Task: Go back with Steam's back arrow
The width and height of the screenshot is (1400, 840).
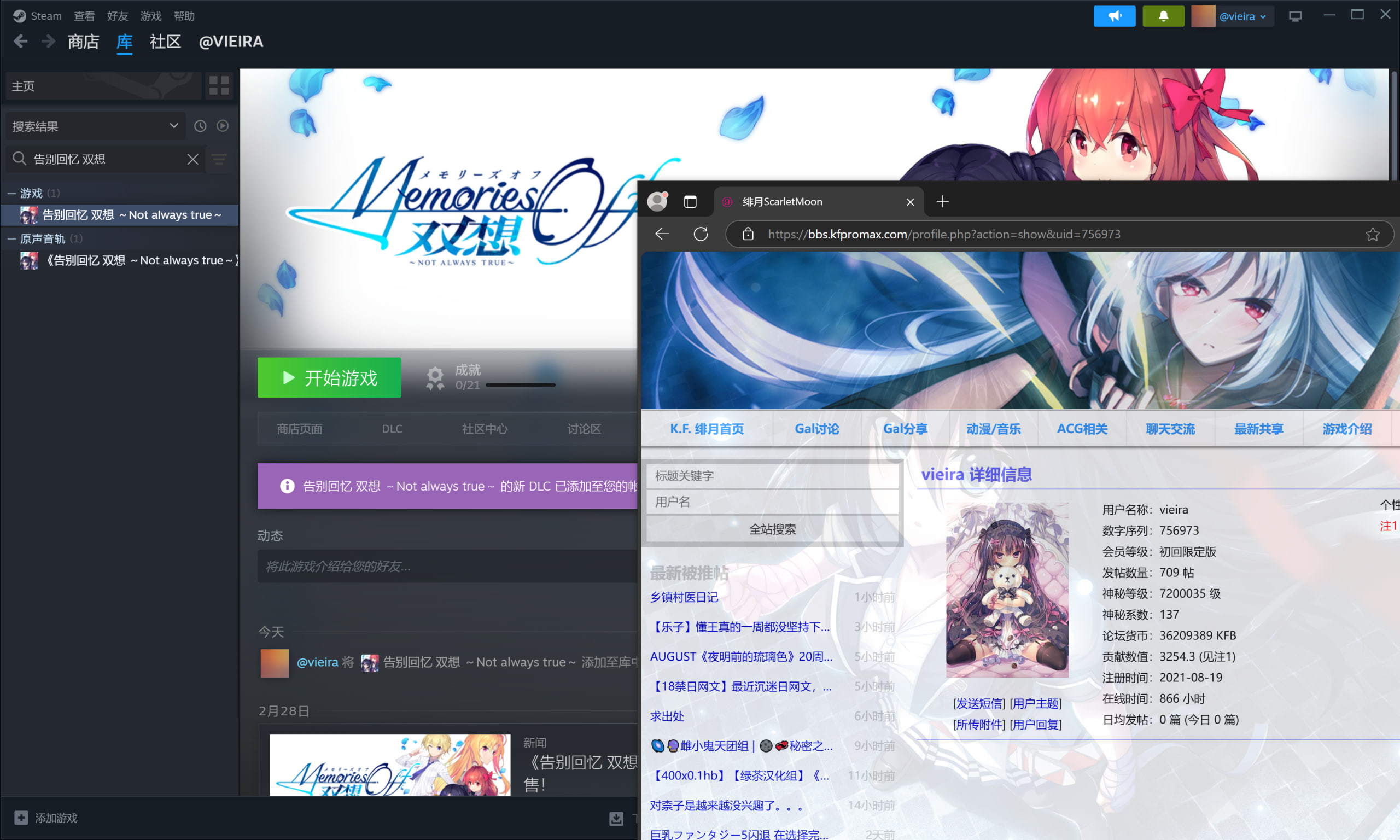Action: pyautogui.click(x=20, y=42)
